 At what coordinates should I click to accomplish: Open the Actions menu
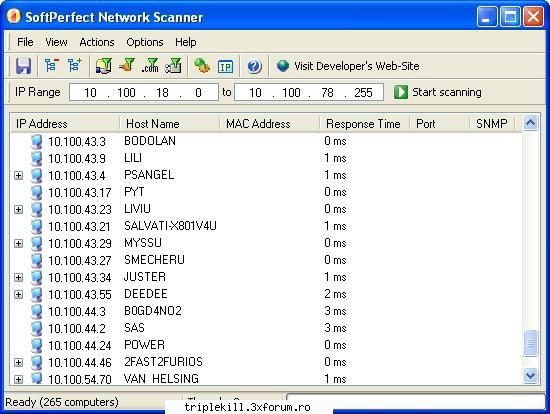tap(97, 42)
